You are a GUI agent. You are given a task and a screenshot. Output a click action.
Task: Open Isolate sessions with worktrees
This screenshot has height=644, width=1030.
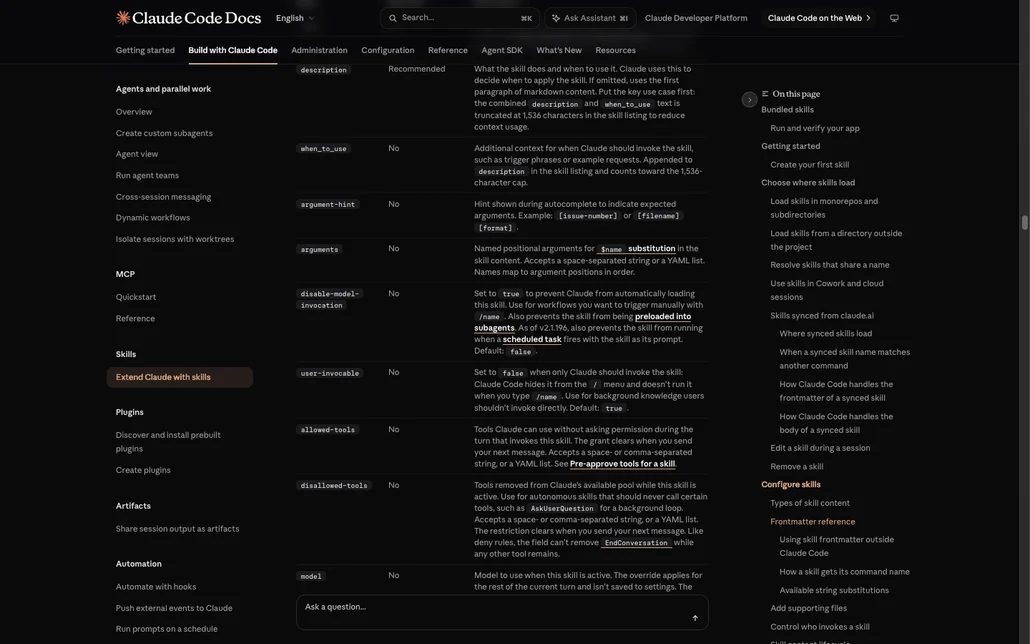tap(175, 239)
